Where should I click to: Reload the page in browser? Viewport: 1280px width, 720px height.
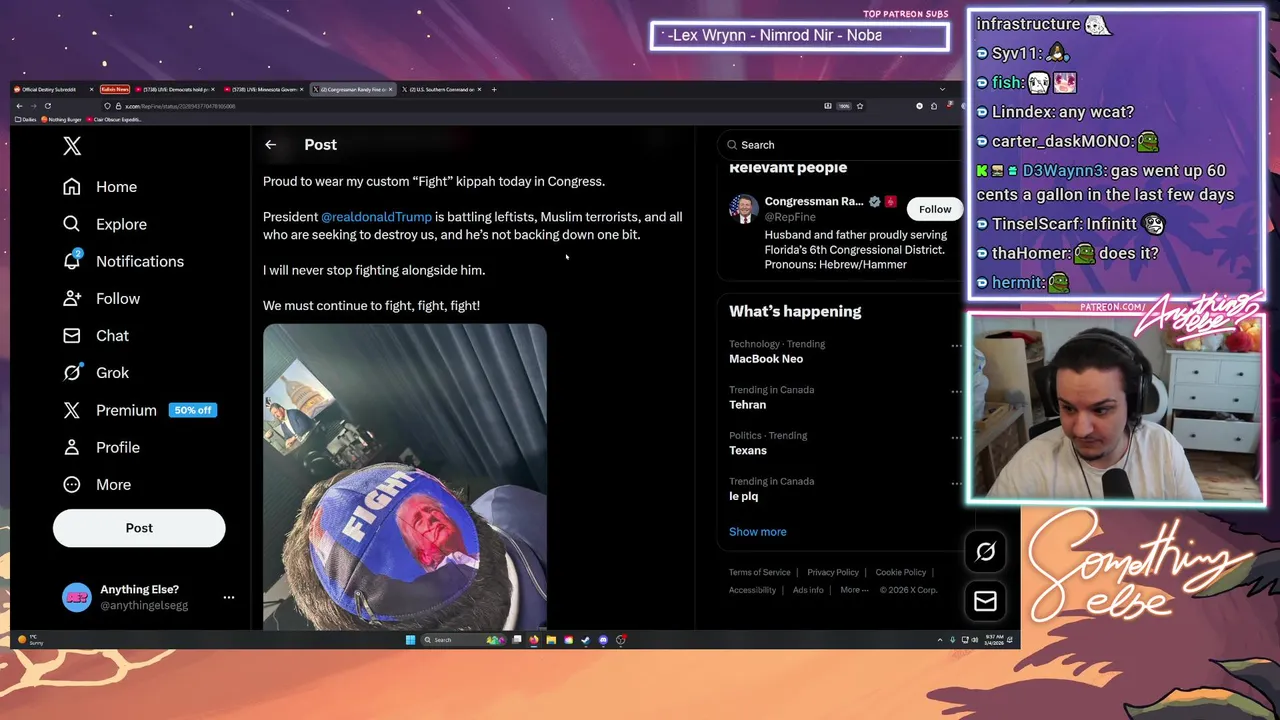coord(48,106)
